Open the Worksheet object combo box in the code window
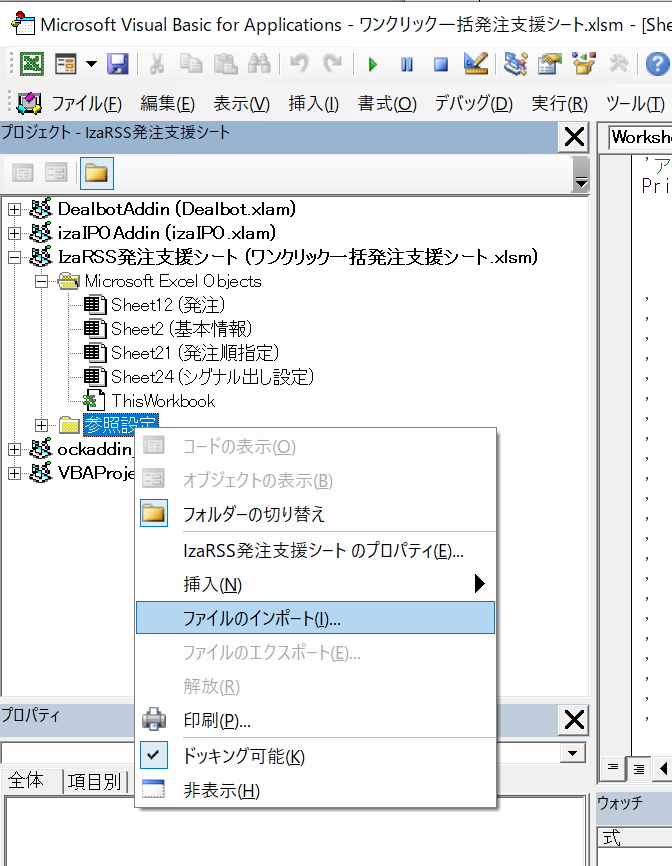The image size is (672, 866). 639,137
